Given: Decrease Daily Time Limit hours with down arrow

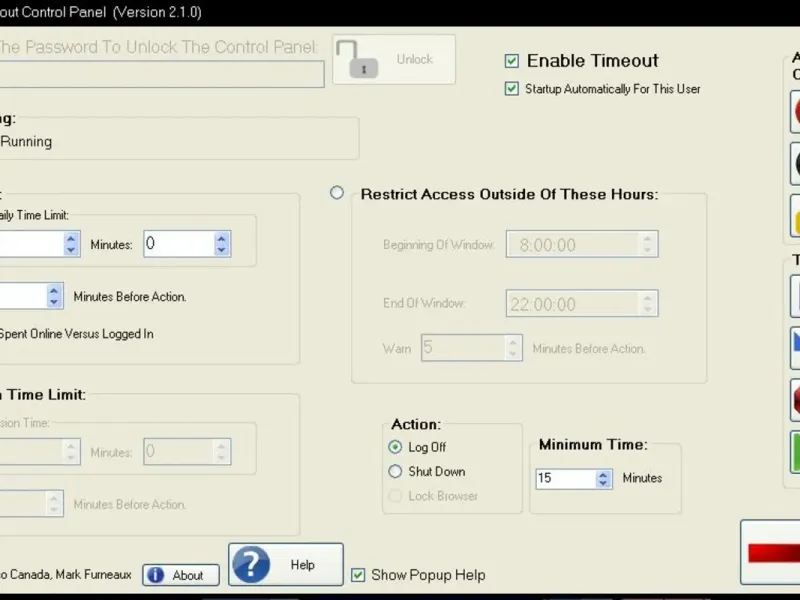Looking at the screenshot, I should pyautogui.click(x=71, y=250).
